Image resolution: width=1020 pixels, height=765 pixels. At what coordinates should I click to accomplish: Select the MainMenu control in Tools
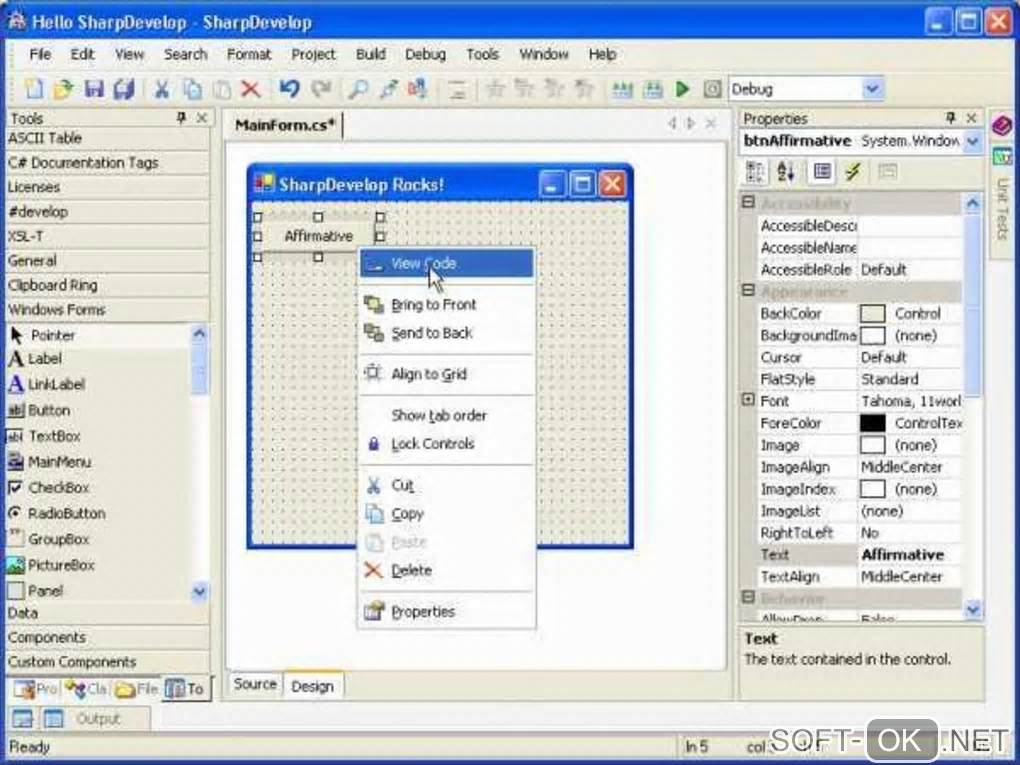pos(99,462)
